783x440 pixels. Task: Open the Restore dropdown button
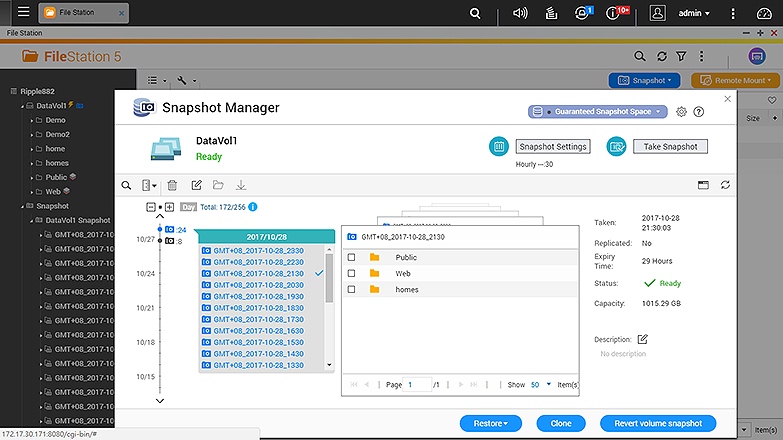491,423
